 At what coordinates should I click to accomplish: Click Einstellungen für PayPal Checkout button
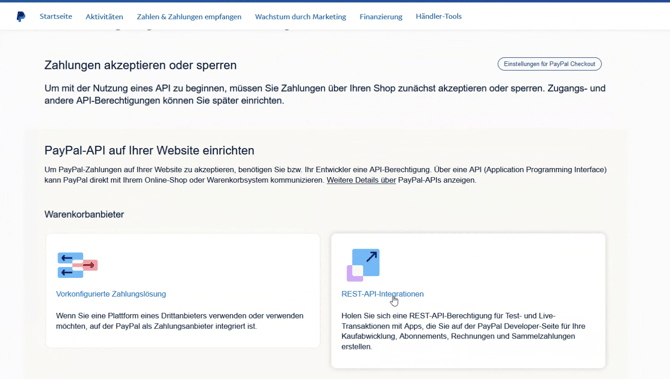click(550, 64)
